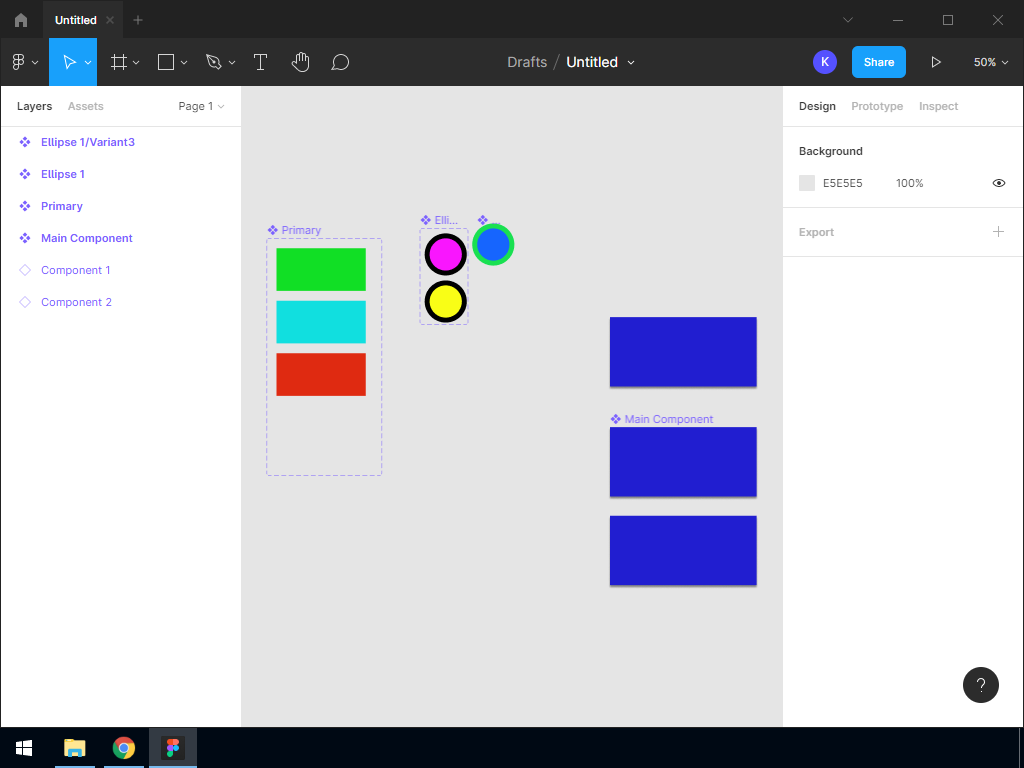The image size is (1024, 768).
Task: Click the user avatar K
Action: [825, 62]
